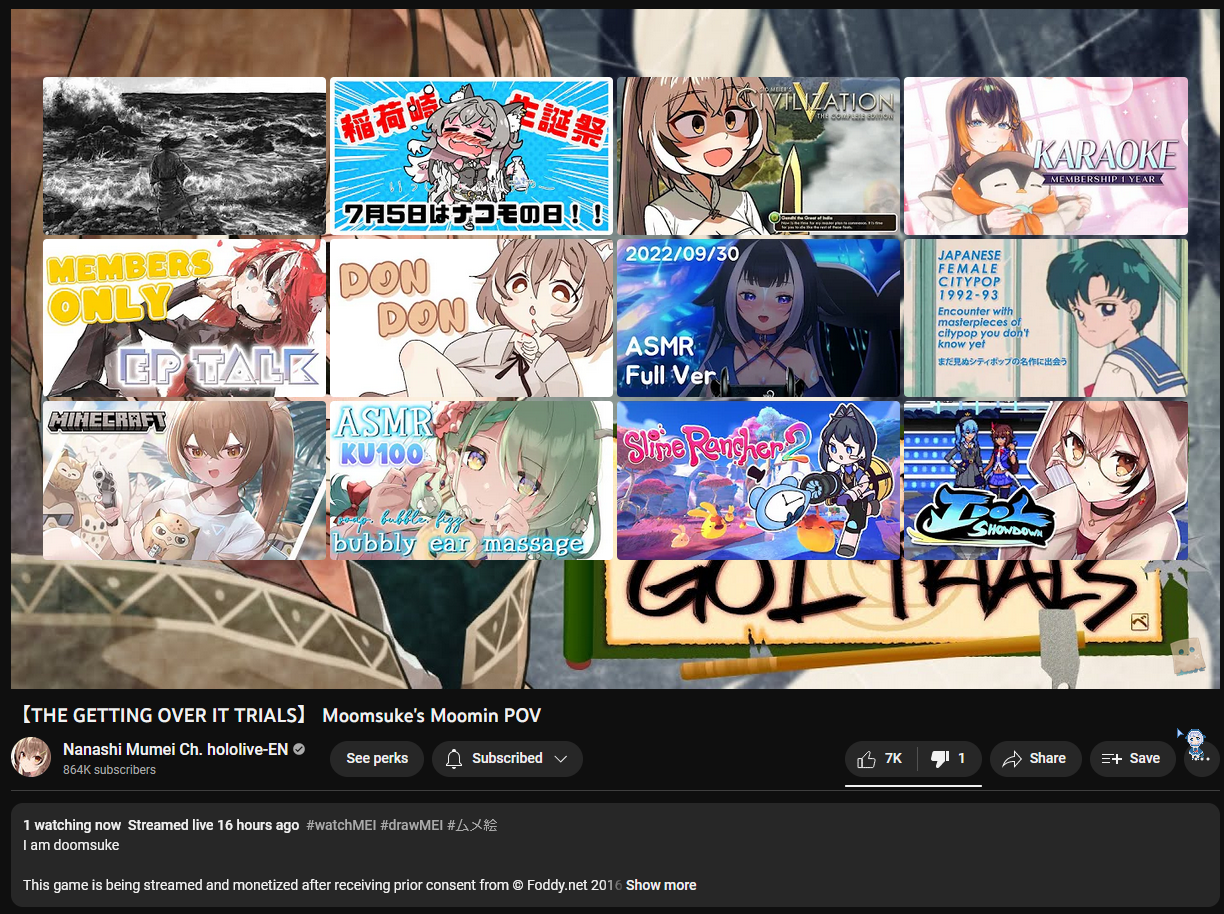Open the more actions menu beside Save
The height and width of the screenshot is (914, 1224).
[x=1201, y=759]
